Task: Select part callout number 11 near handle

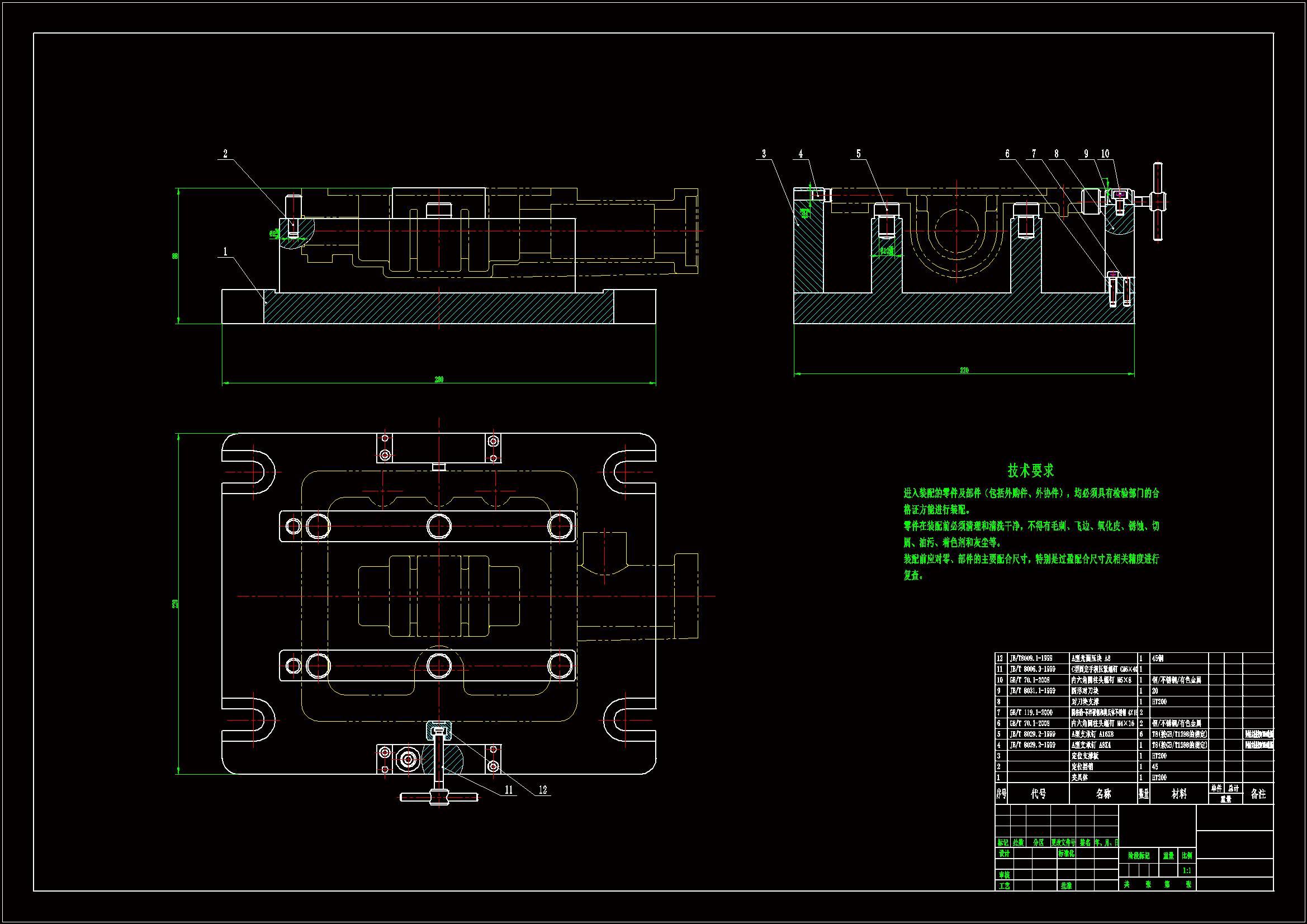Action: (x=508, y=790)
